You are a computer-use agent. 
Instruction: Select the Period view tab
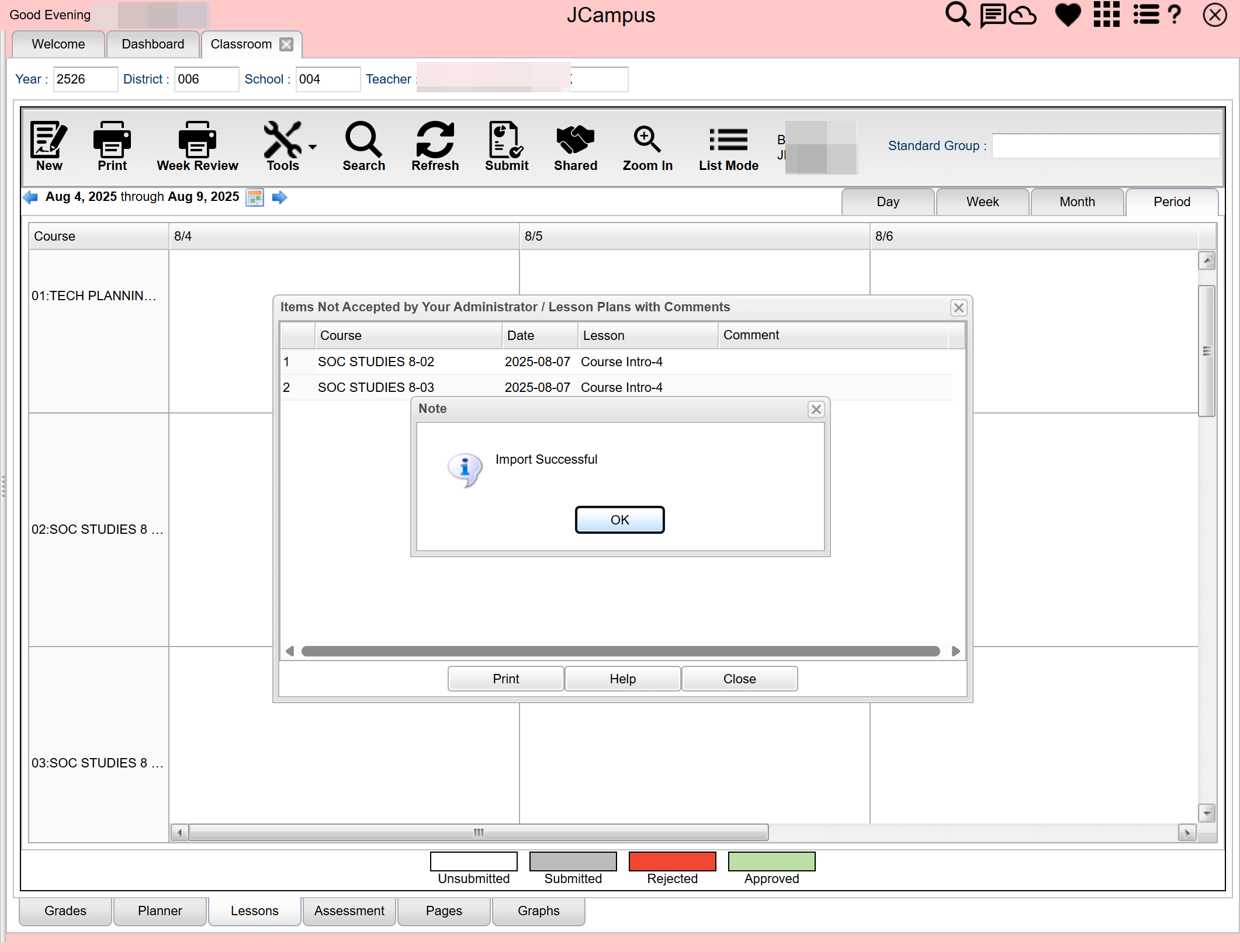[1172, 202]
